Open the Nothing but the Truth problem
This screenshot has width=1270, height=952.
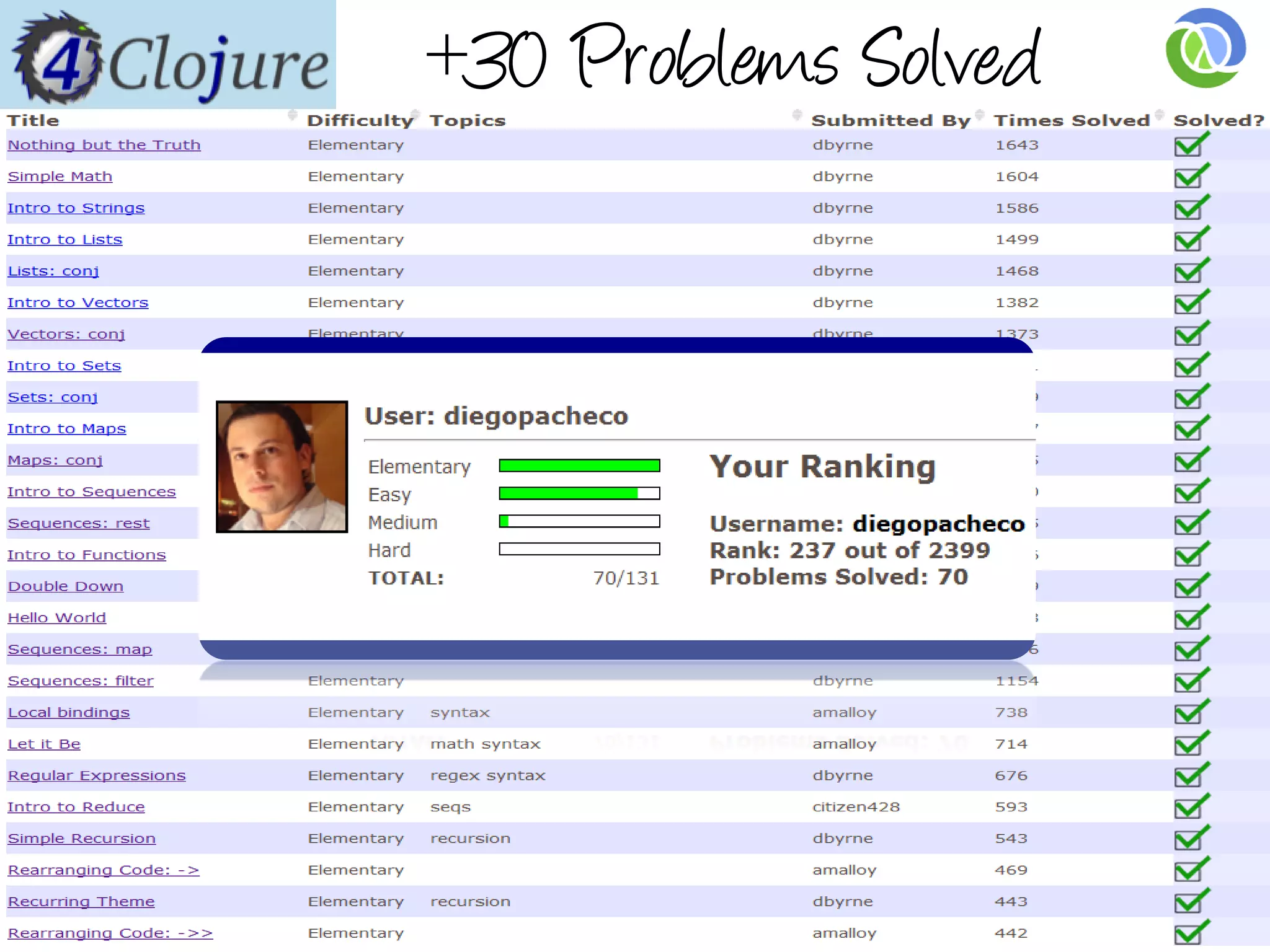click(x=104, y=145)
